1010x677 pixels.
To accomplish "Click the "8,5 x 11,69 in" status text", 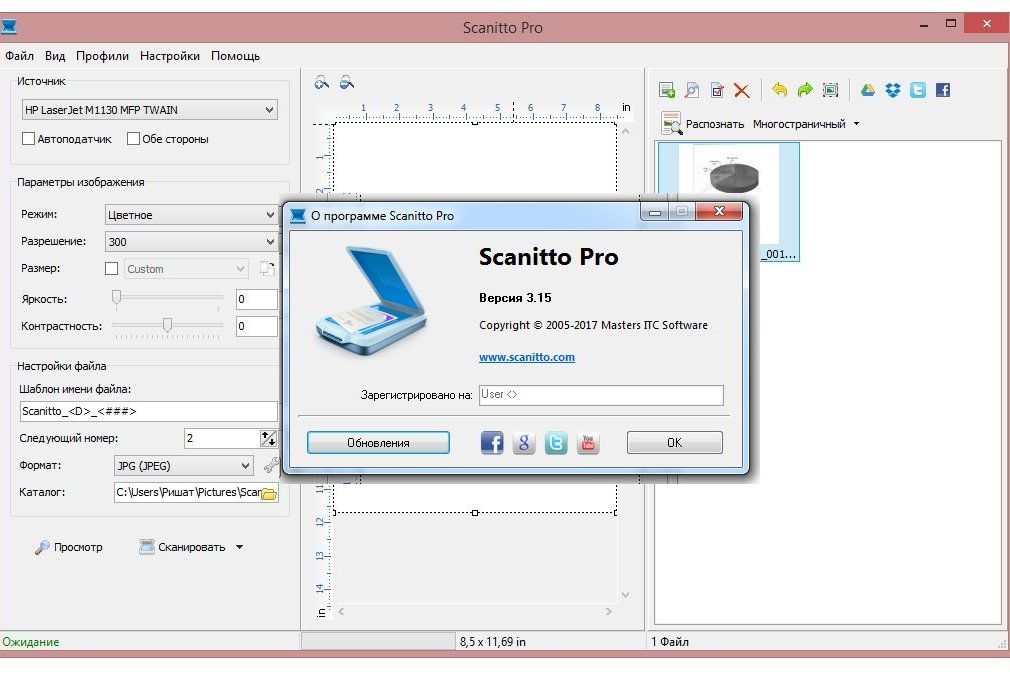I will [493, 642].
